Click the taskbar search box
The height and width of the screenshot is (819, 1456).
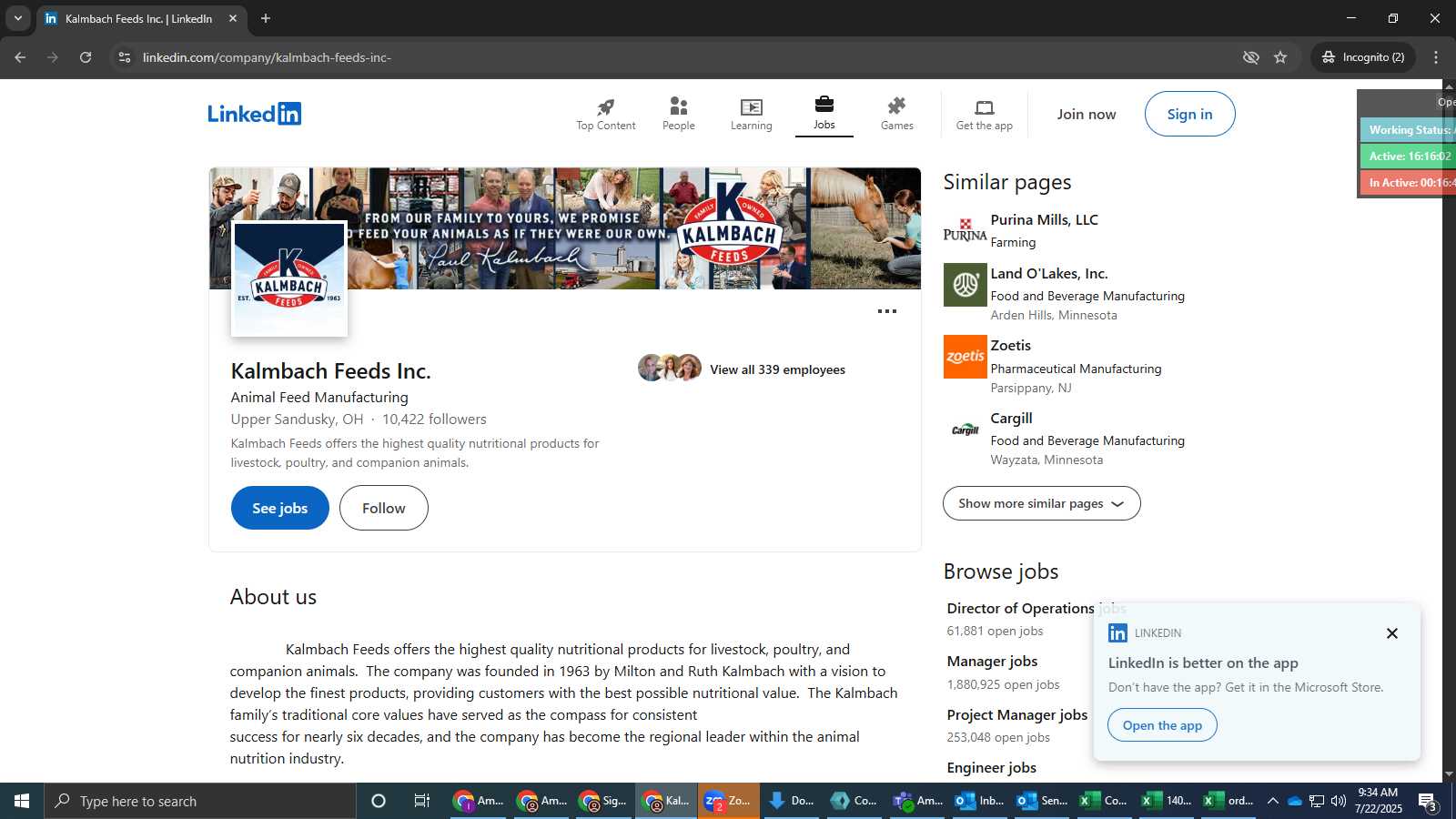point(200,801)
